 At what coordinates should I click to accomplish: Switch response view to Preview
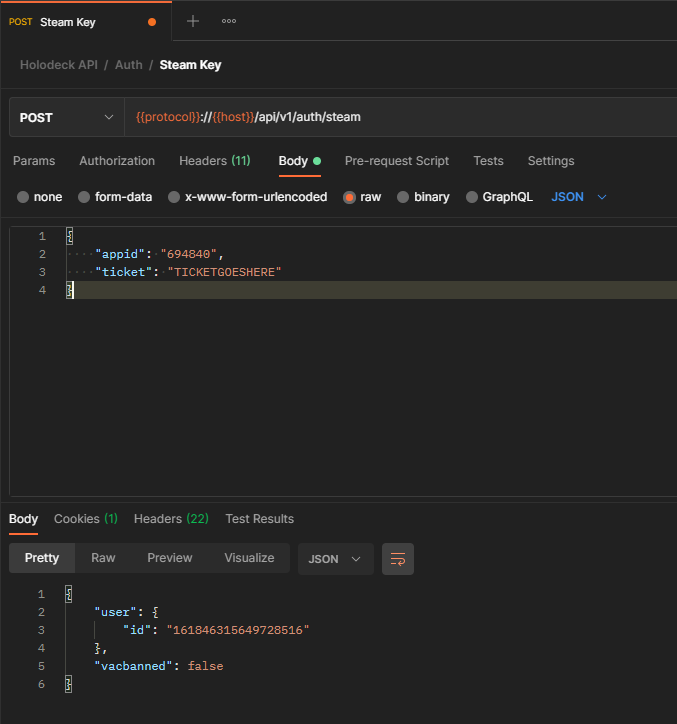click(x=169, y=558)
